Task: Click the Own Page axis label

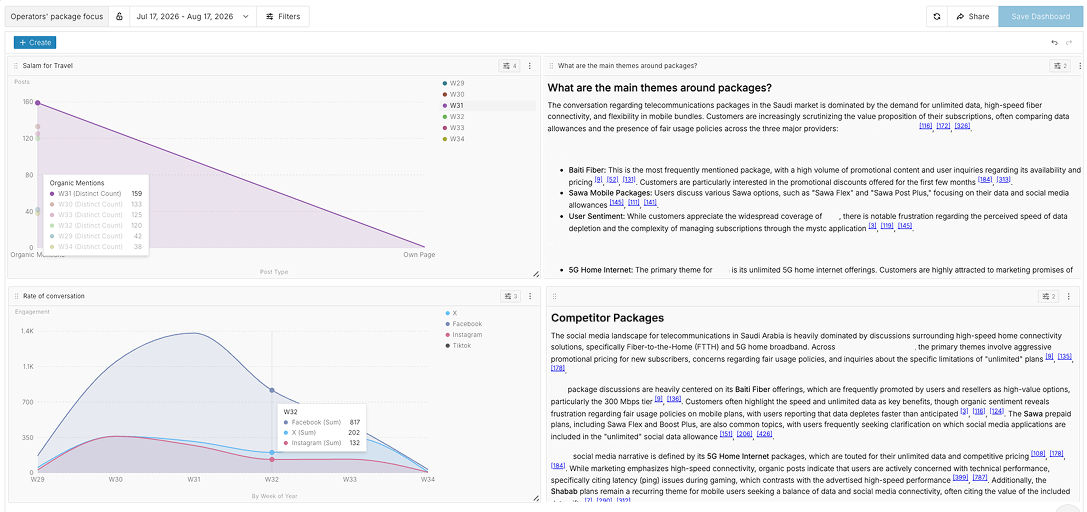Action: click(419, 255)
